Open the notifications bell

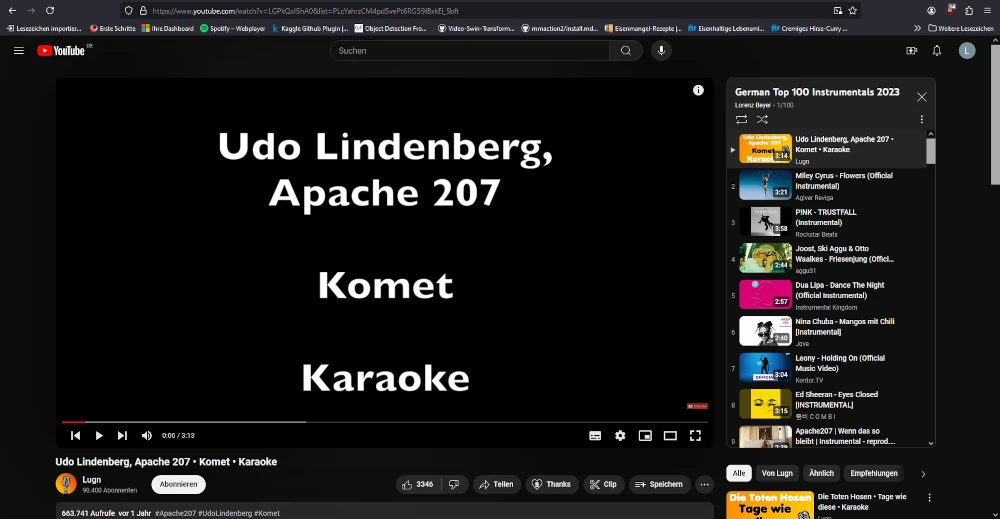pyautogui.click(x=937, y=50)
